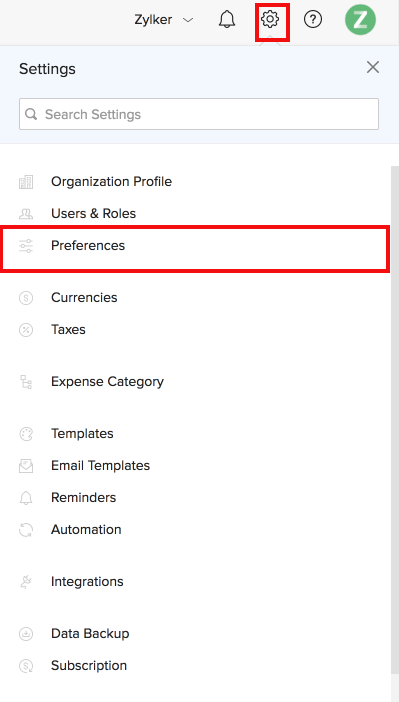
Task: Click the Users & Roles people icon
Action: [x=26, y=214]
